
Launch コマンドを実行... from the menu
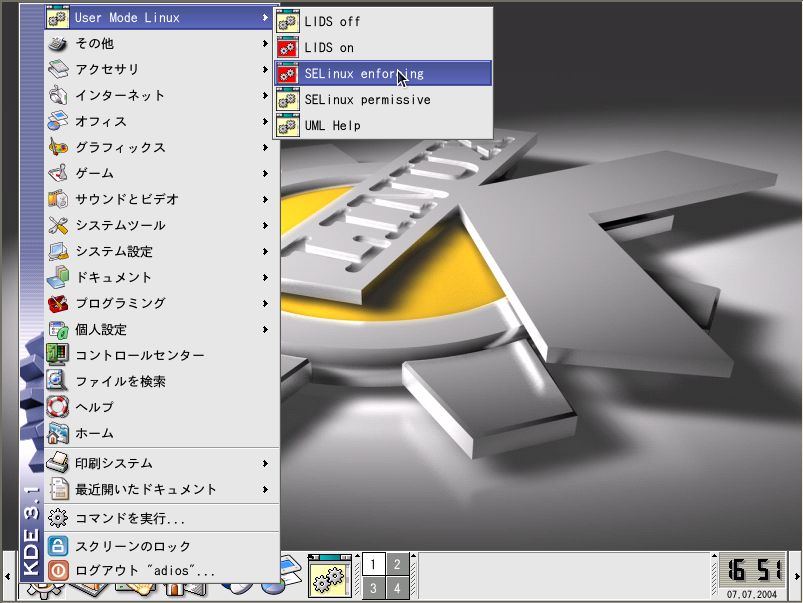[x=161, y=518]
